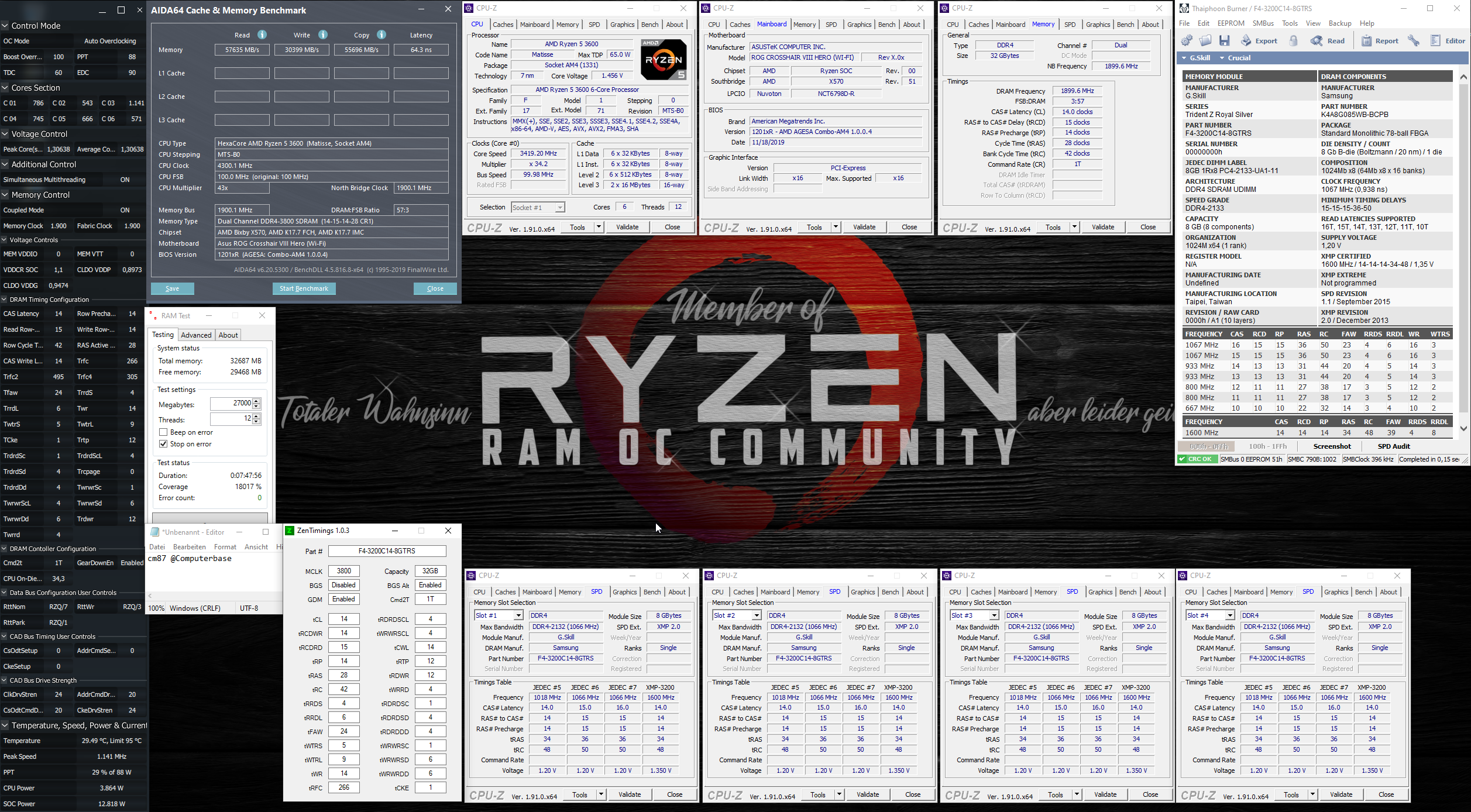Click the SPD Audit button
Screen dimensions: 1471x812
(1394, 446)
